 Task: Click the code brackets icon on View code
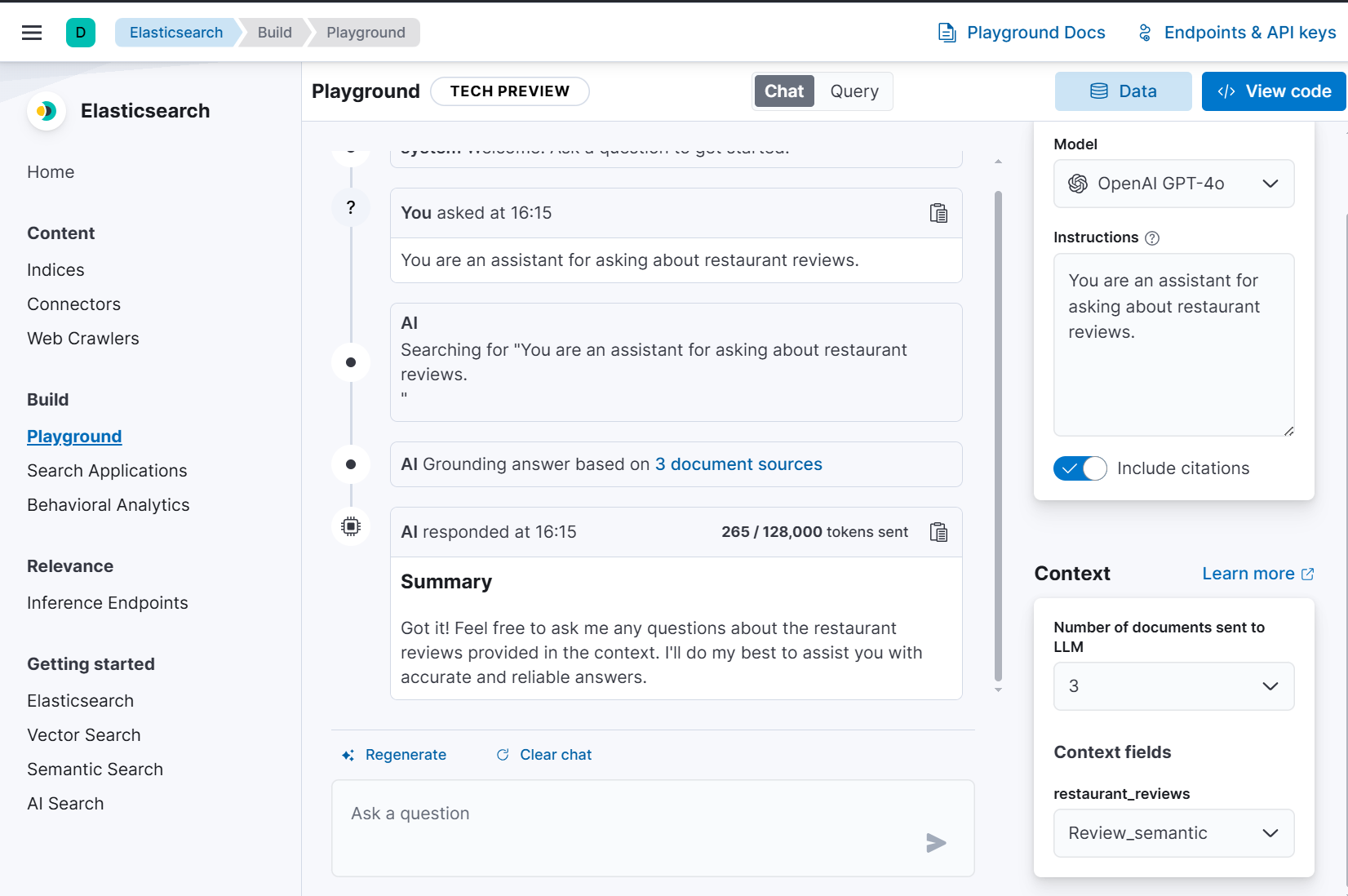[1226, 91]
